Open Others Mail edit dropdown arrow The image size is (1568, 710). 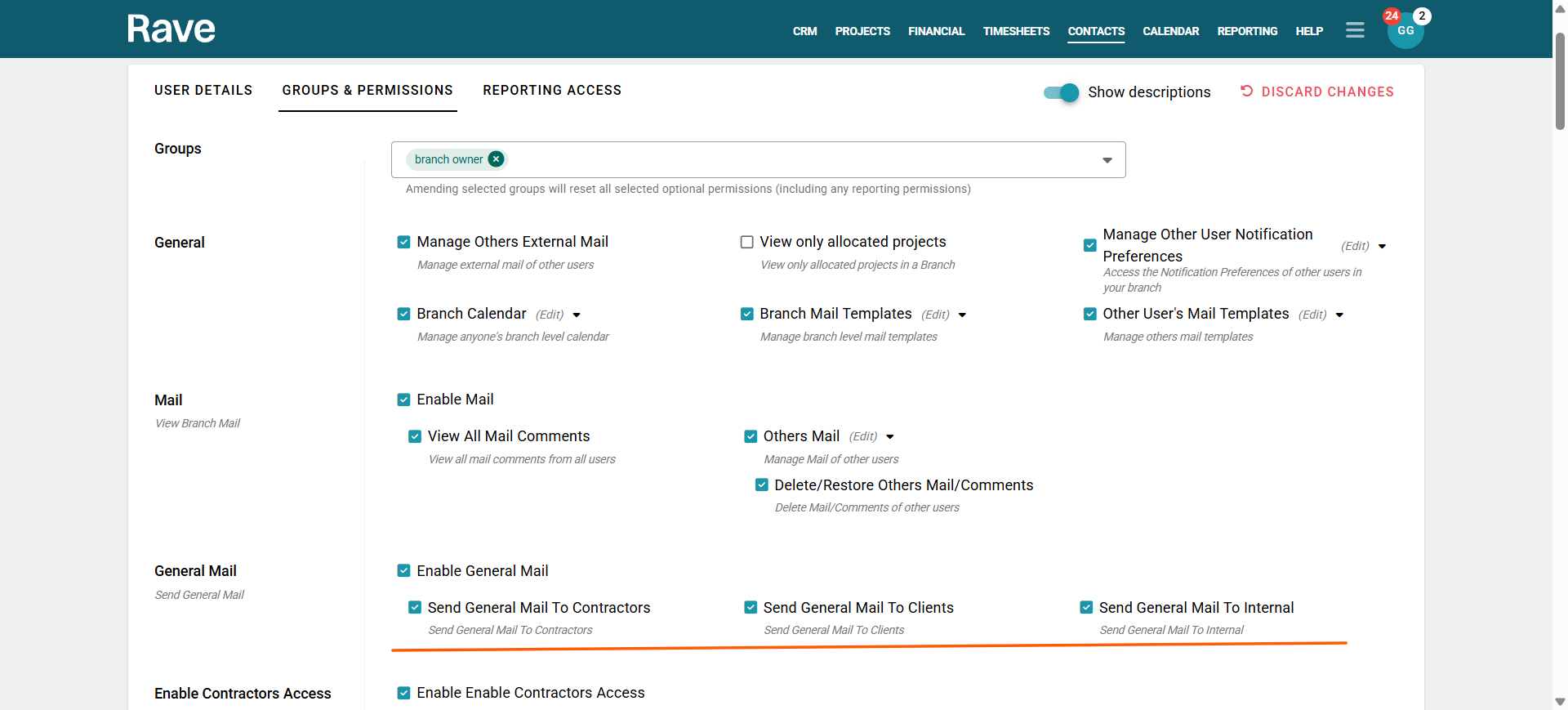coord(890,437)
